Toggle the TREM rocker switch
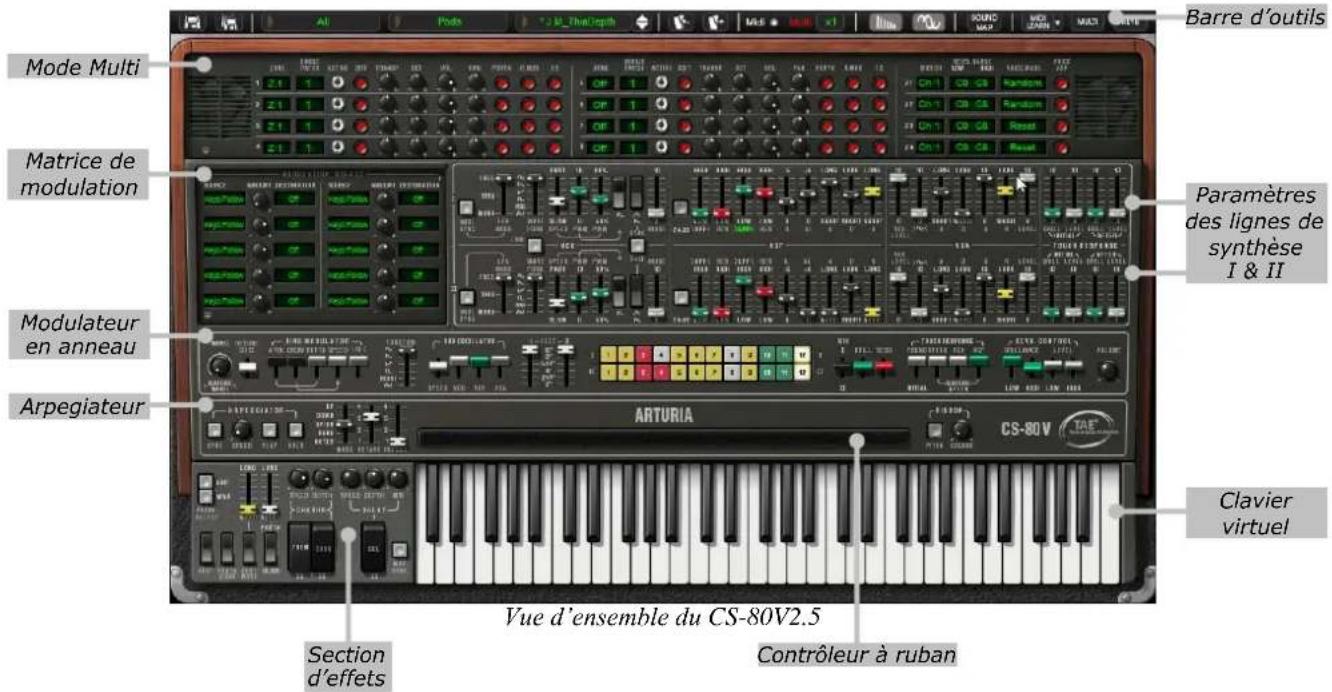 300,547
